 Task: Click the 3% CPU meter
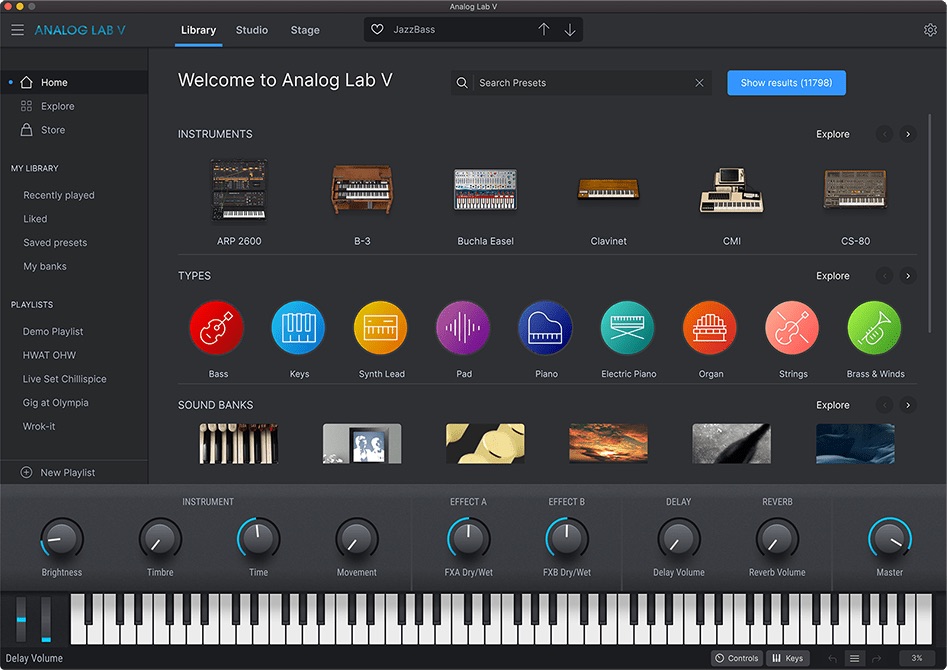click(917, 658)
